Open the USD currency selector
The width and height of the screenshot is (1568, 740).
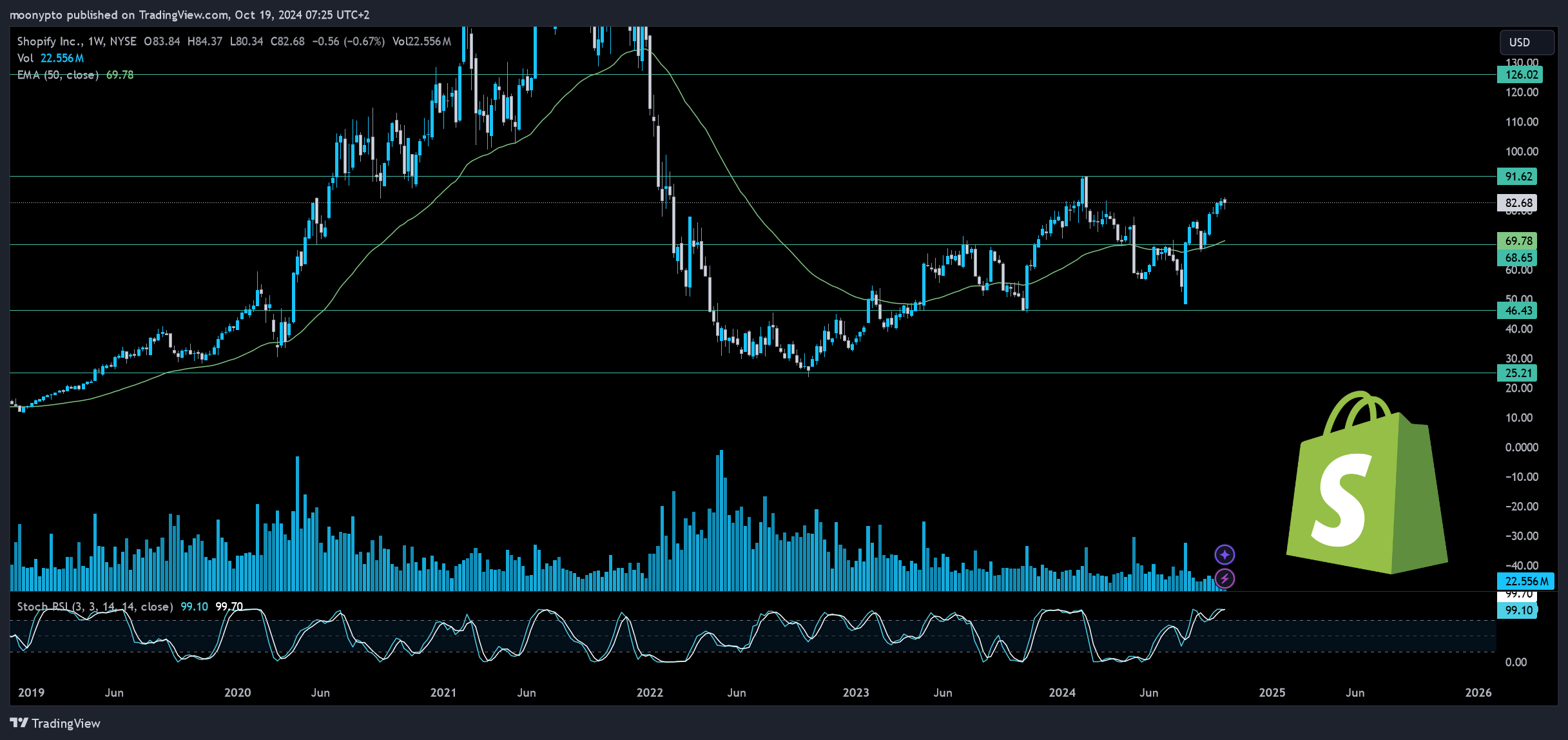tap(1526, 42)
